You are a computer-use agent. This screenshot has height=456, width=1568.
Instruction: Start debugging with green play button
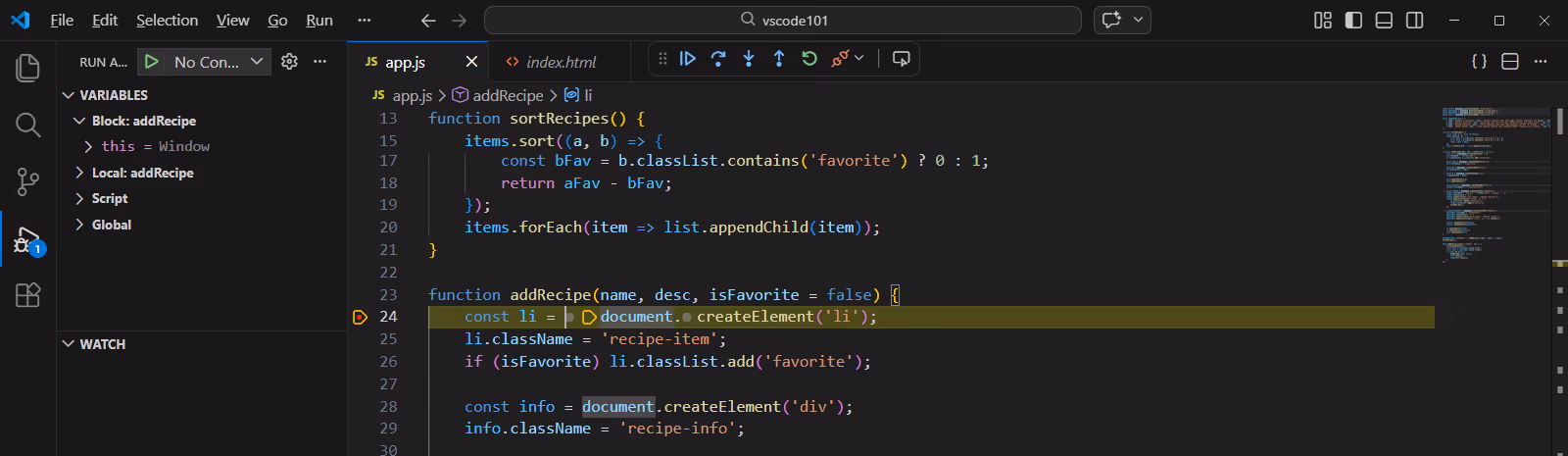coord(152,62)
